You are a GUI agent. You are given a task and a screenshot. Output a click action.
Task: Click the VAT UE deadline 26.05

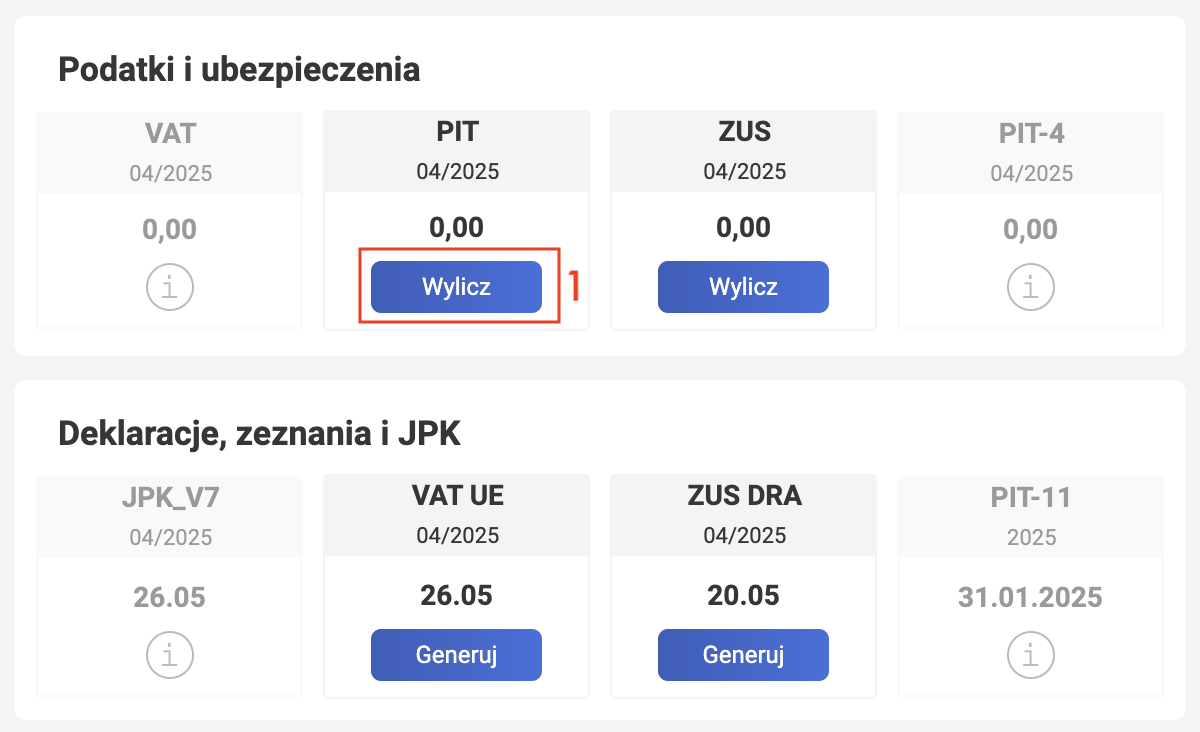[x=457, y=595]
